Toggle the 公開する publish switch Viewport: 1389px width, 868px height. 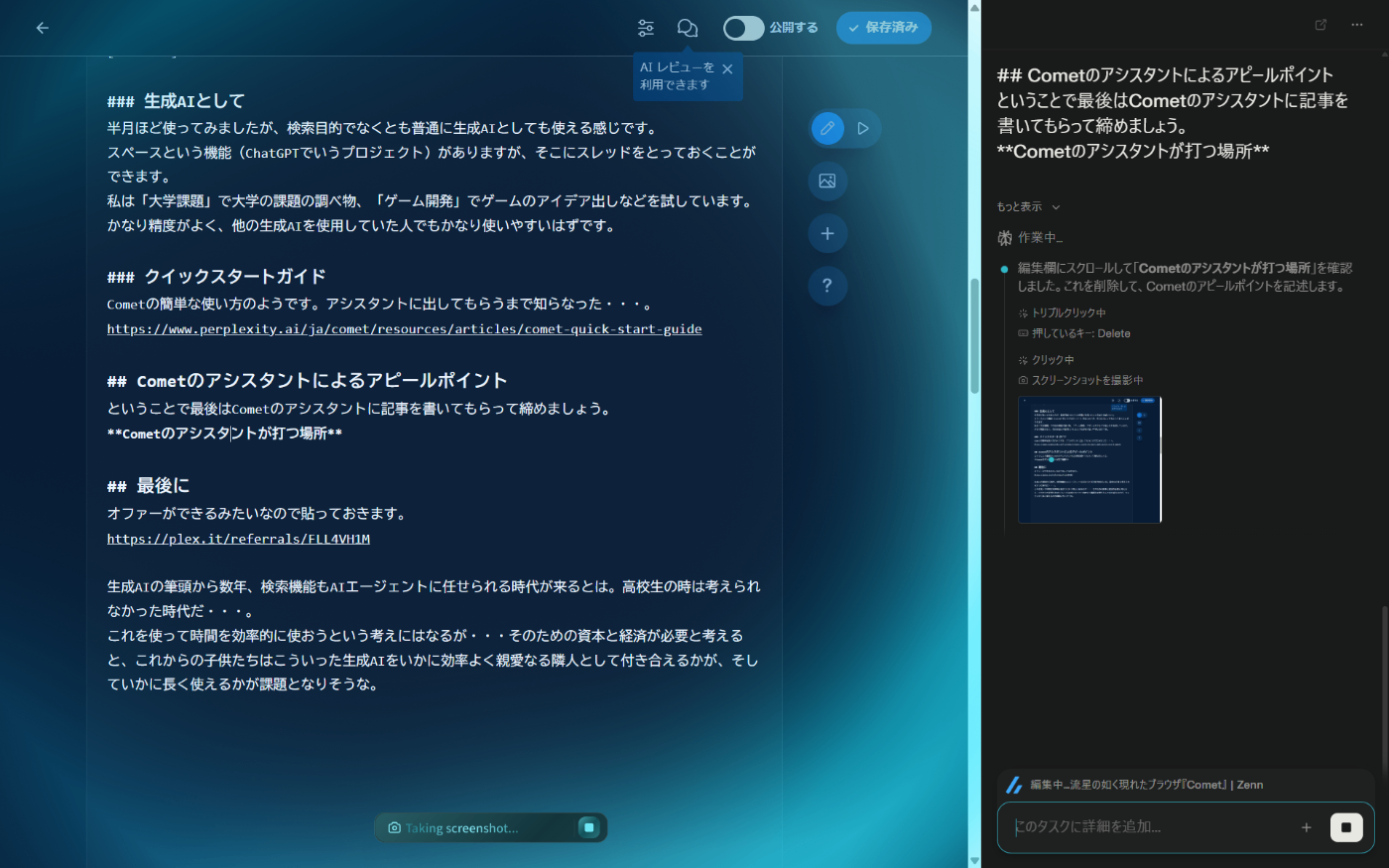coord(743,28)
